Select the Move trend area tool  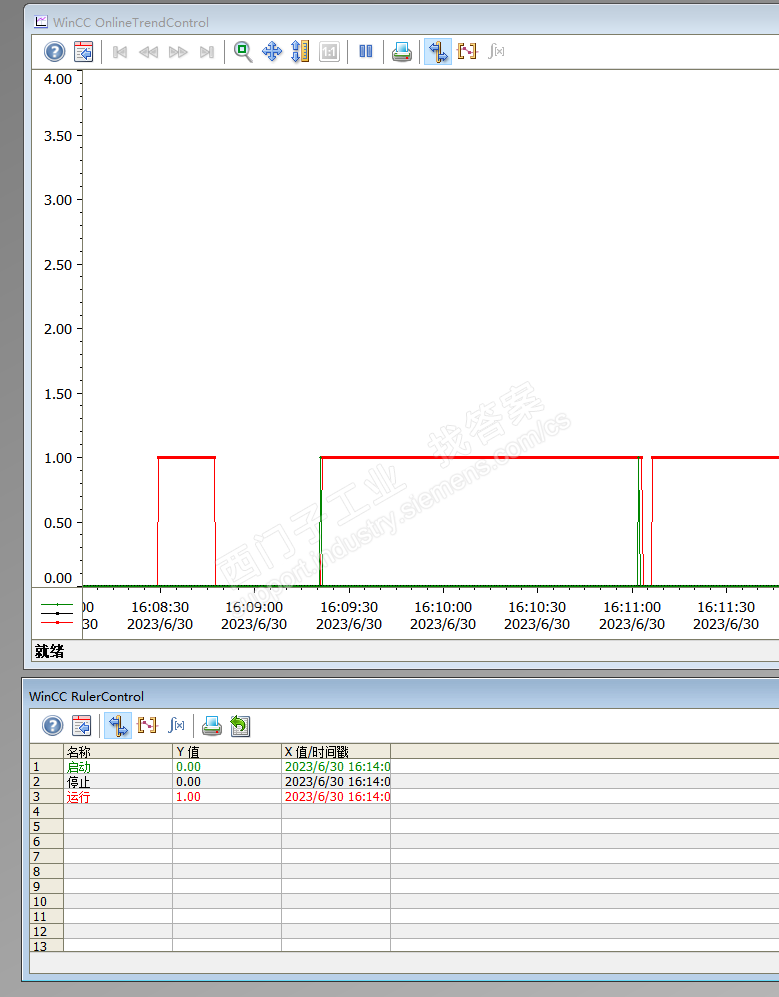click(x=272, y=52)
